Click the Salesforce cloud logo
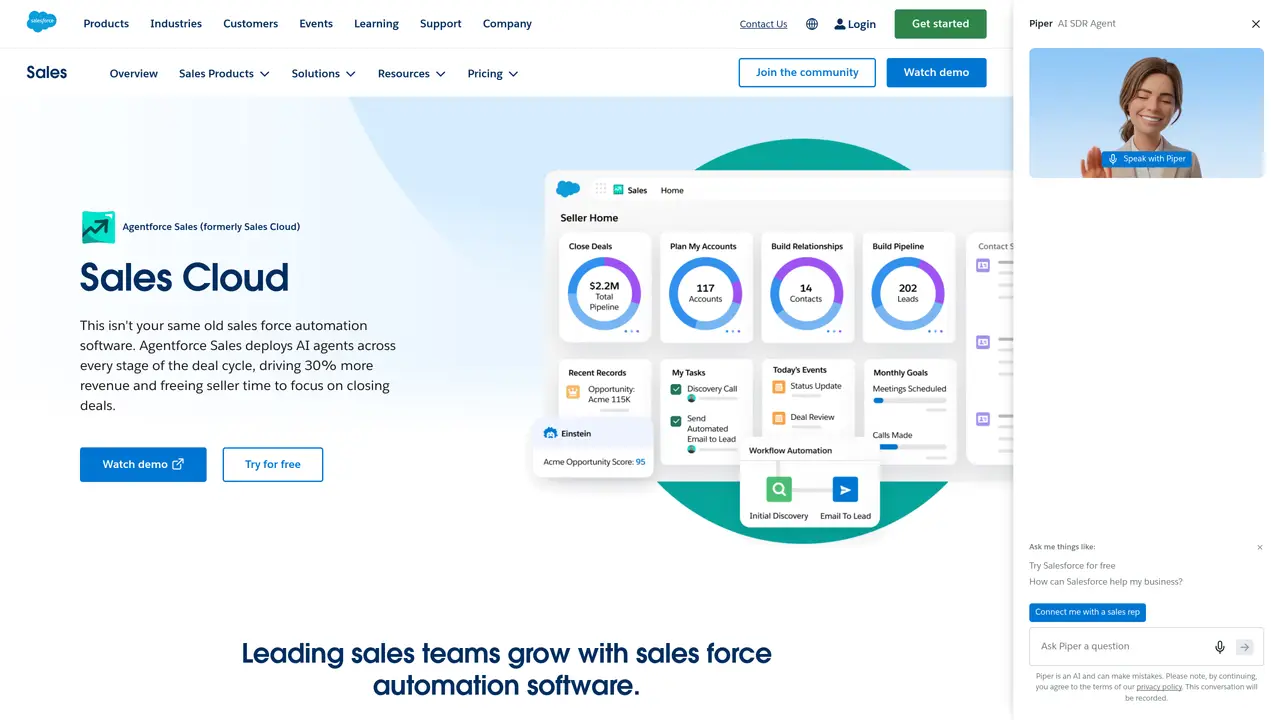 (42, 22)
